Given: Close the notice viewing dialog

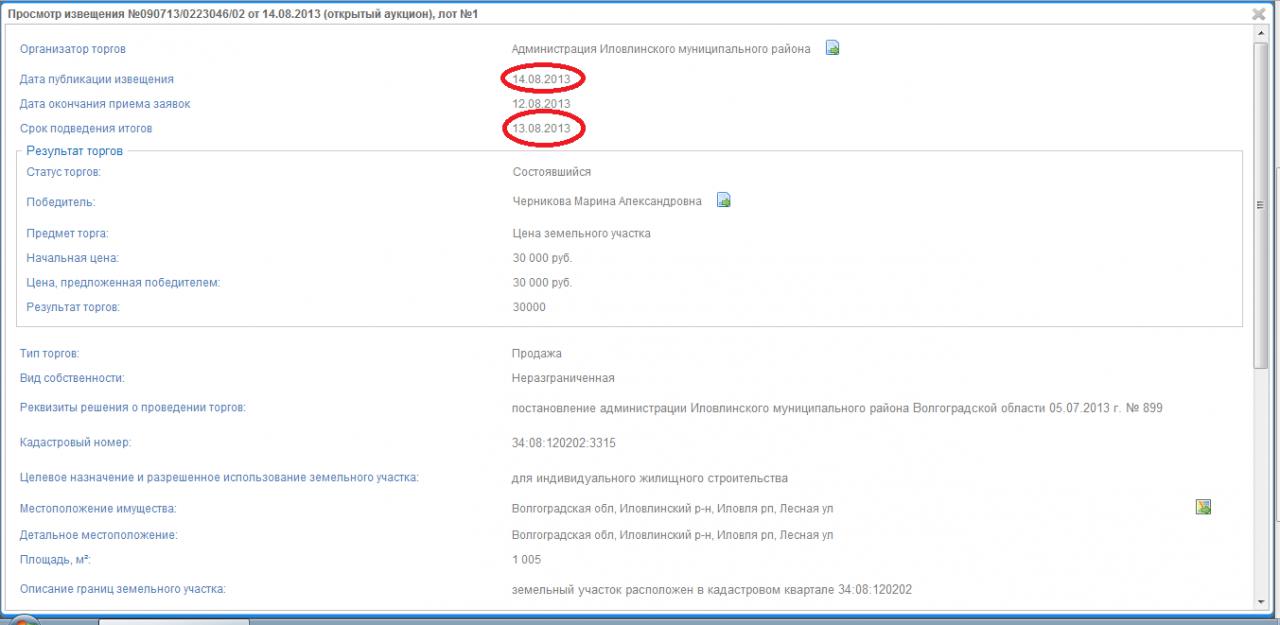Looking at the screenshot, I should 1259,14.
